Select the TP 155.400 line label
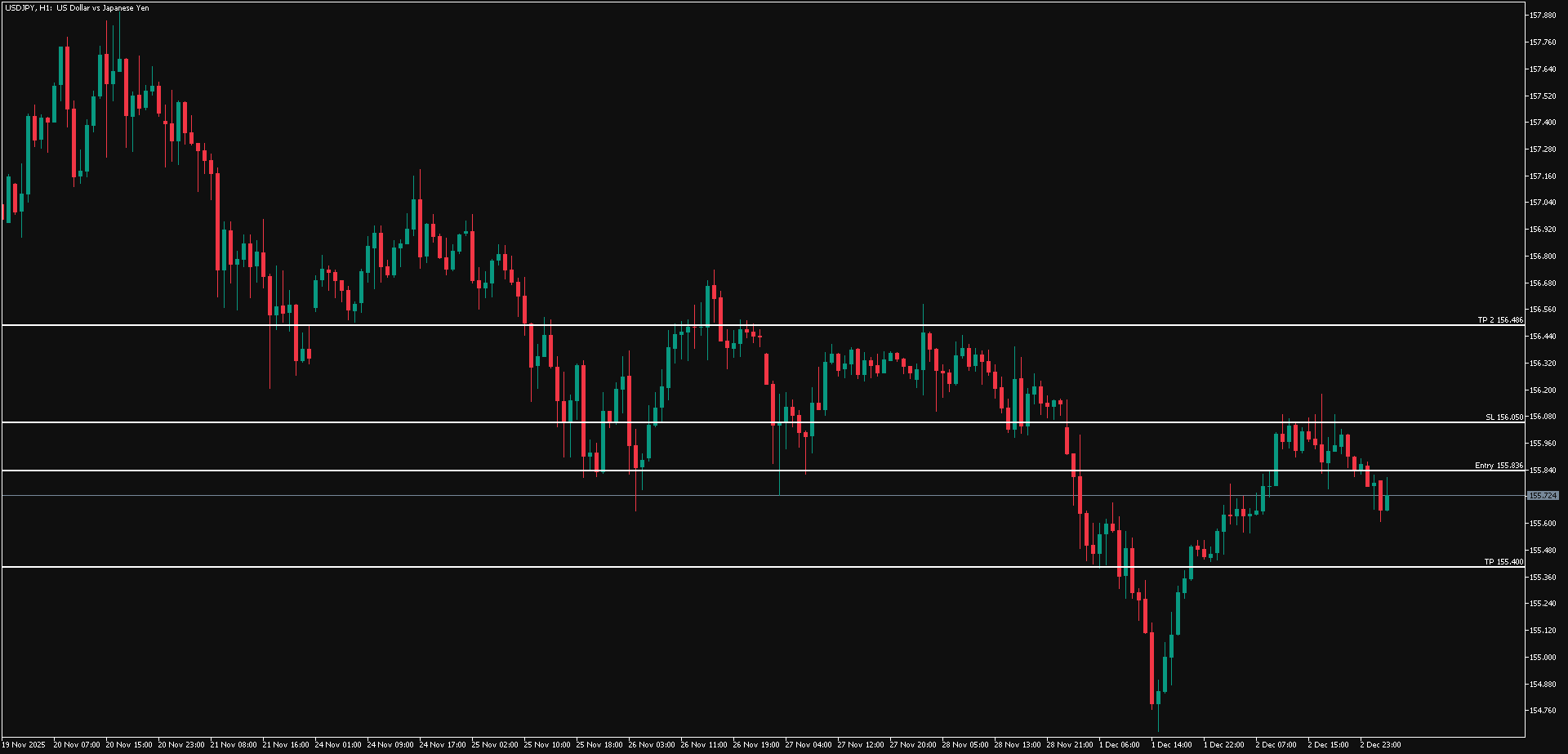 pos(1503,562)
